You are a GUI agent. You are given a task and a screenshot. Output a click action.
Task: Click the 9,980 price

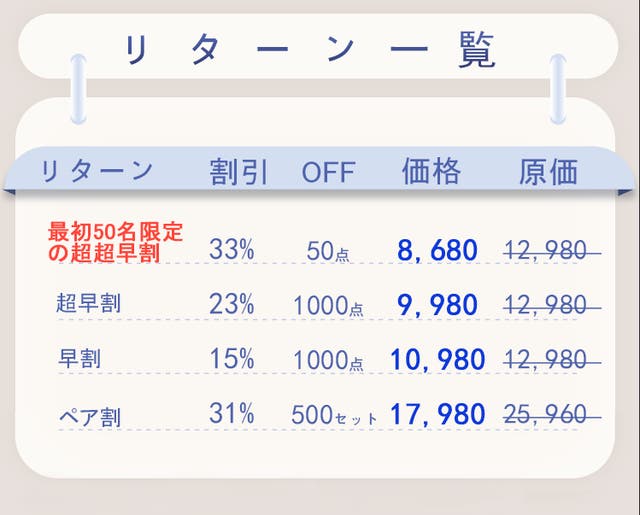437,305
